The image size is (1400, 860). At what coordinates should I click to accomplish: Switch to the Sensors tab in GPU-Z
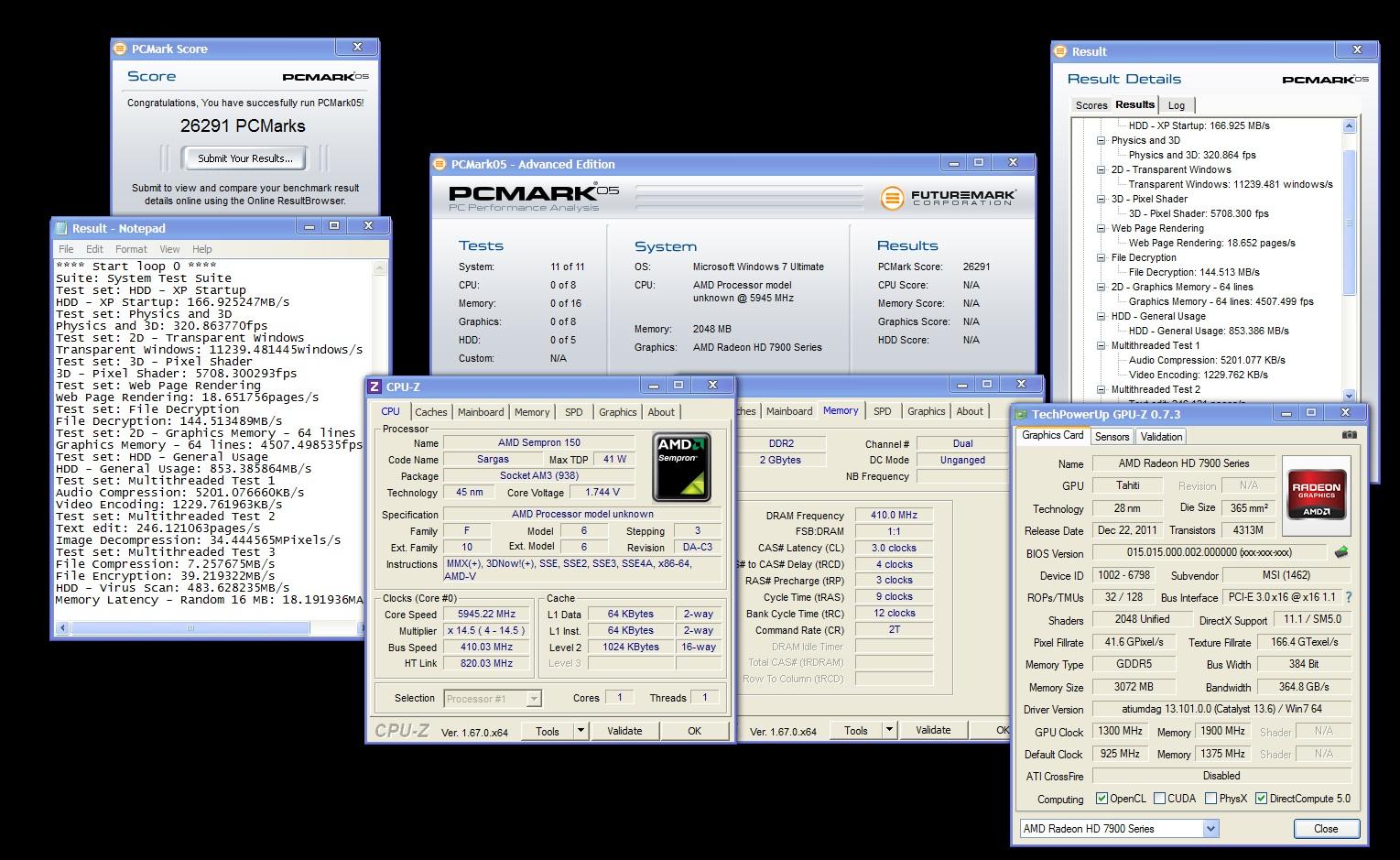(x=1112, y=437)
